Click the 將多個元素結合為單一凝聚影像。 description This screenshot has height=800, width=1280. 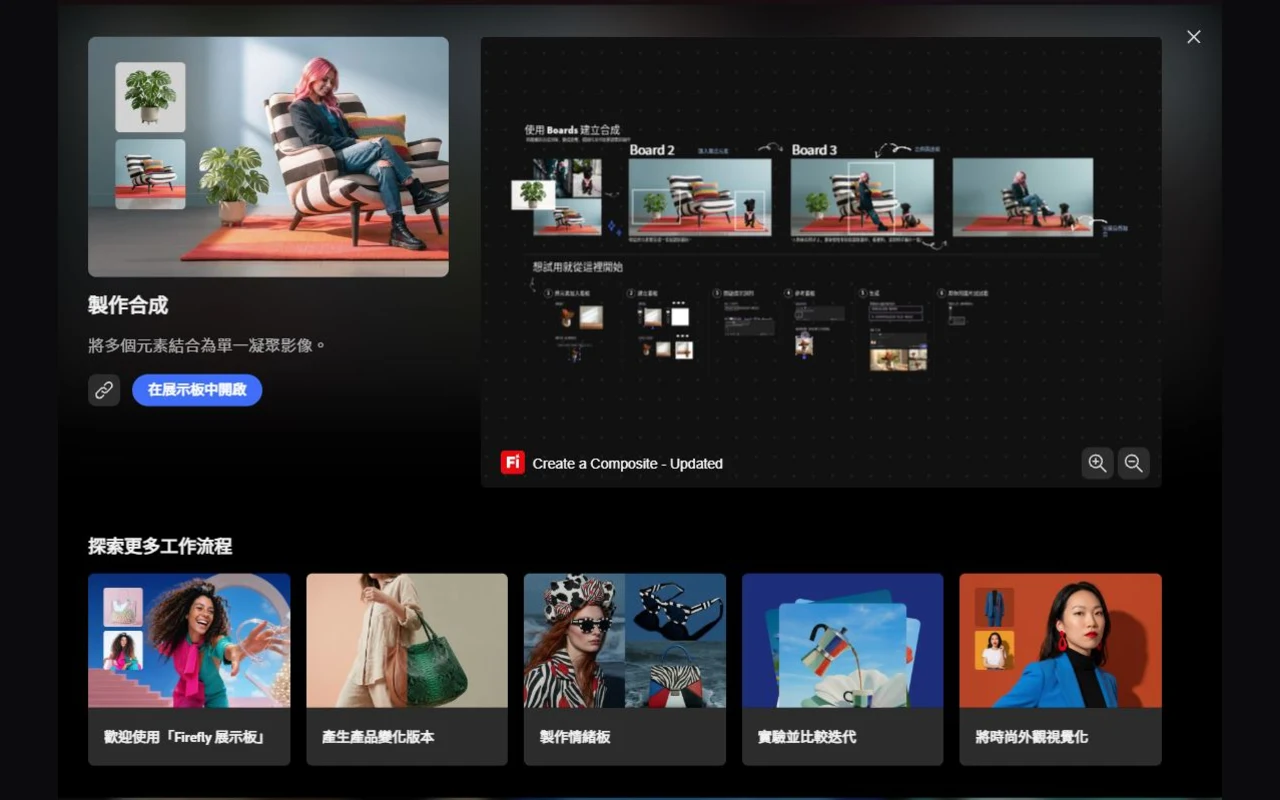click(x=208, y=346)
